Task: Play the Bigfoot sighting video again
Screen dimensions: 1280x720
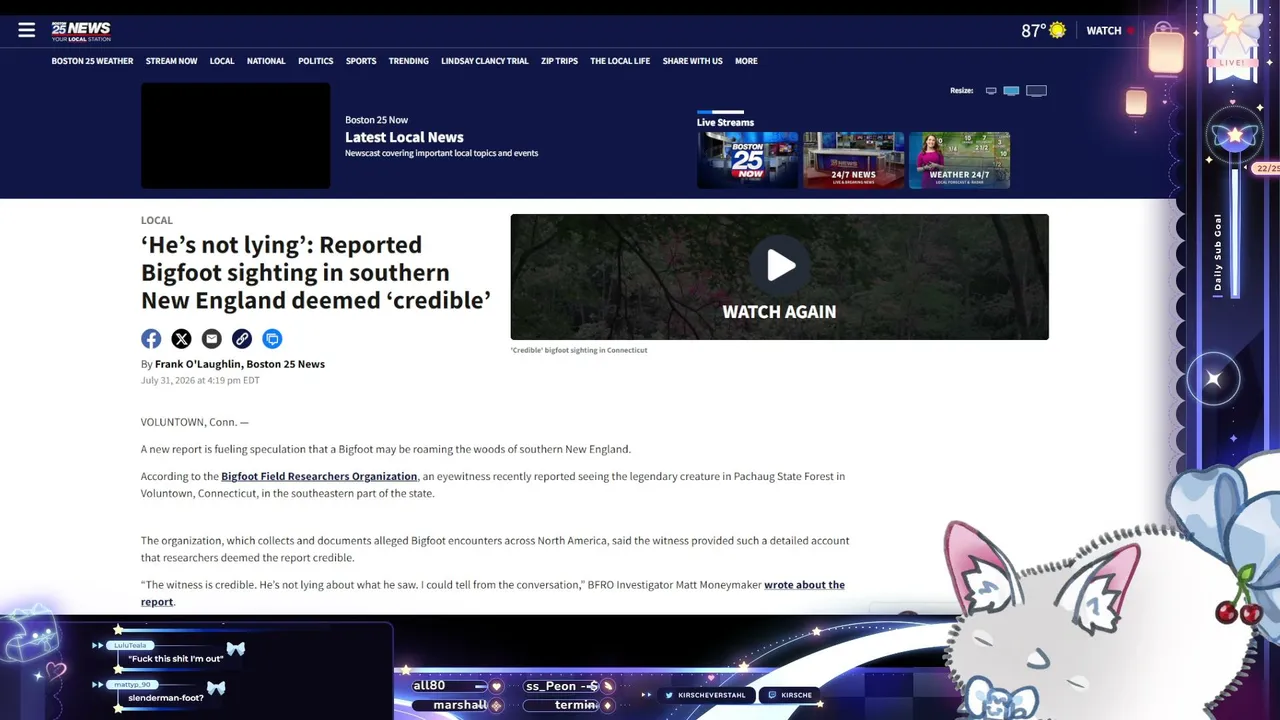Action: pyautogui.click(x=780, y=265)
